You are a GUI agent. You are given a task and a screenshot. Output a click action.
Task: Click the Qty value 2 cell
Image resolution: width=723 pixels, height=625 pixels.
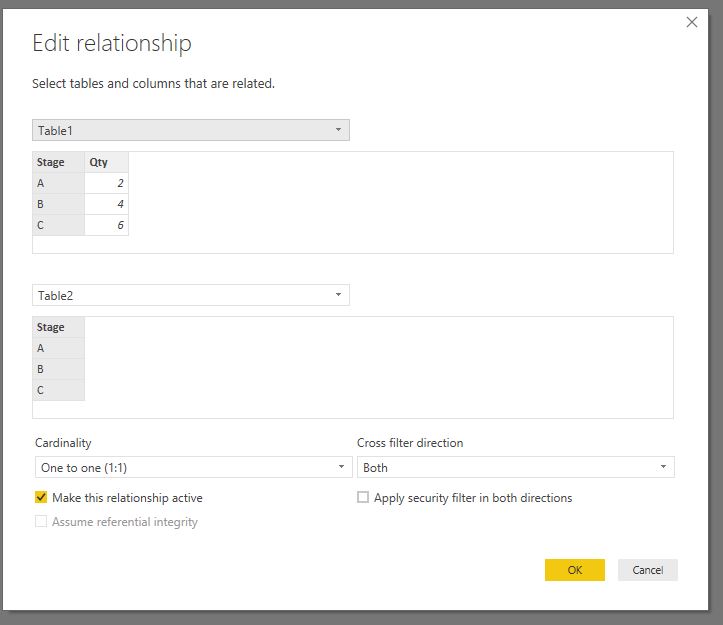107,183
